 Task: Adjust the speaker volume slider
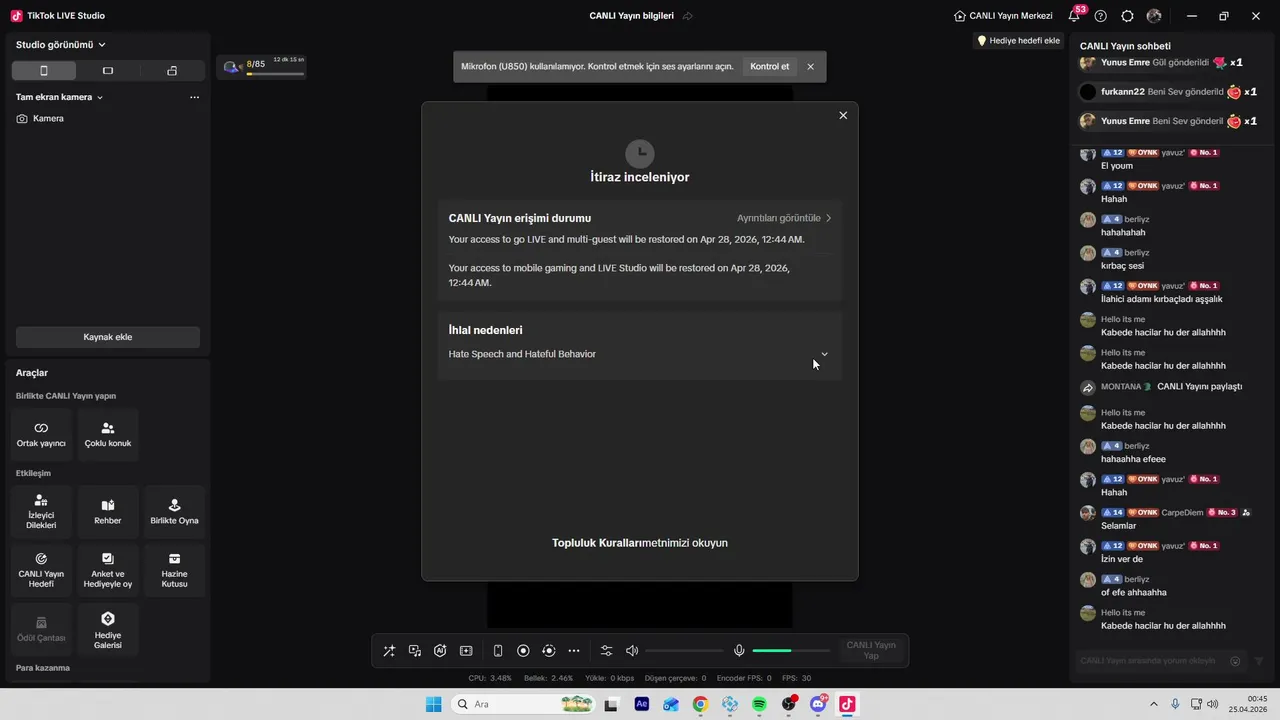pos(684,651)
